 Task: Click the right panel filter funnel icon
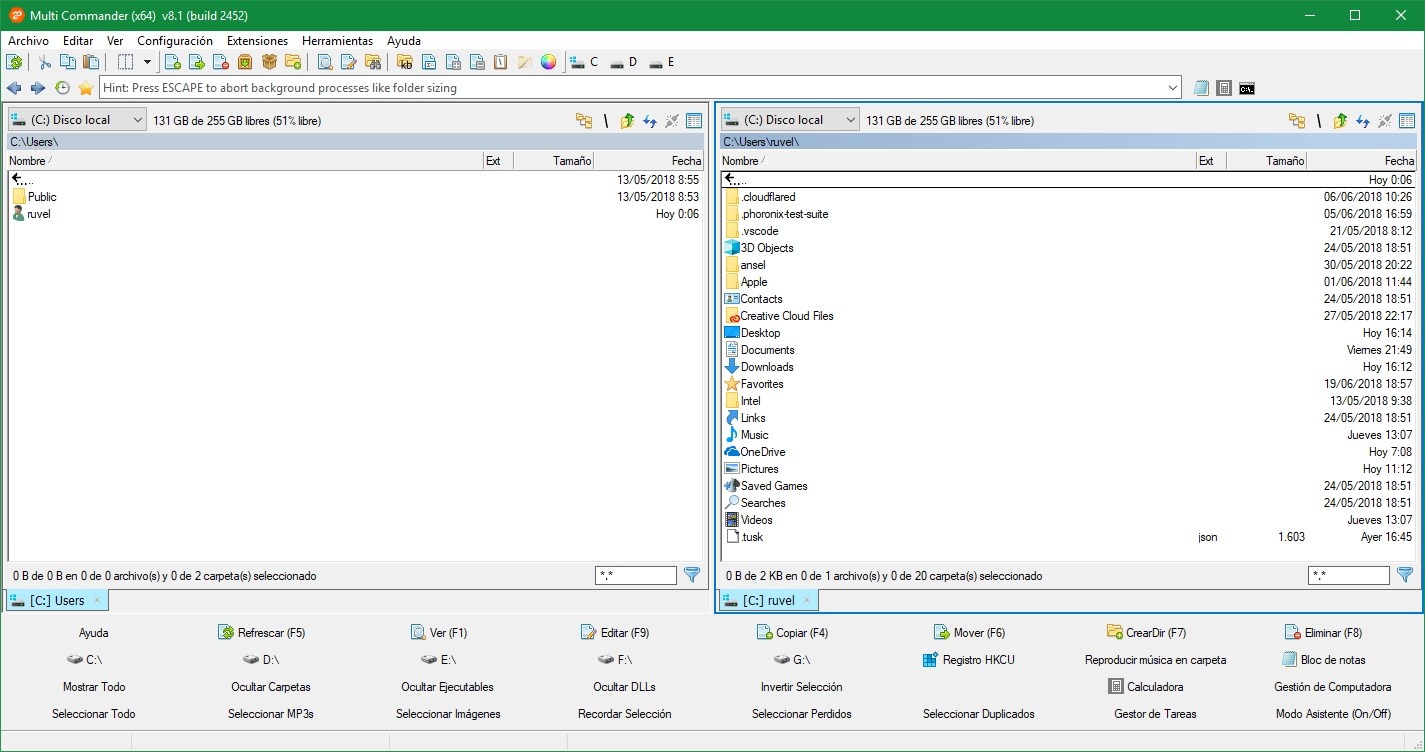(x=1405, y=575)
